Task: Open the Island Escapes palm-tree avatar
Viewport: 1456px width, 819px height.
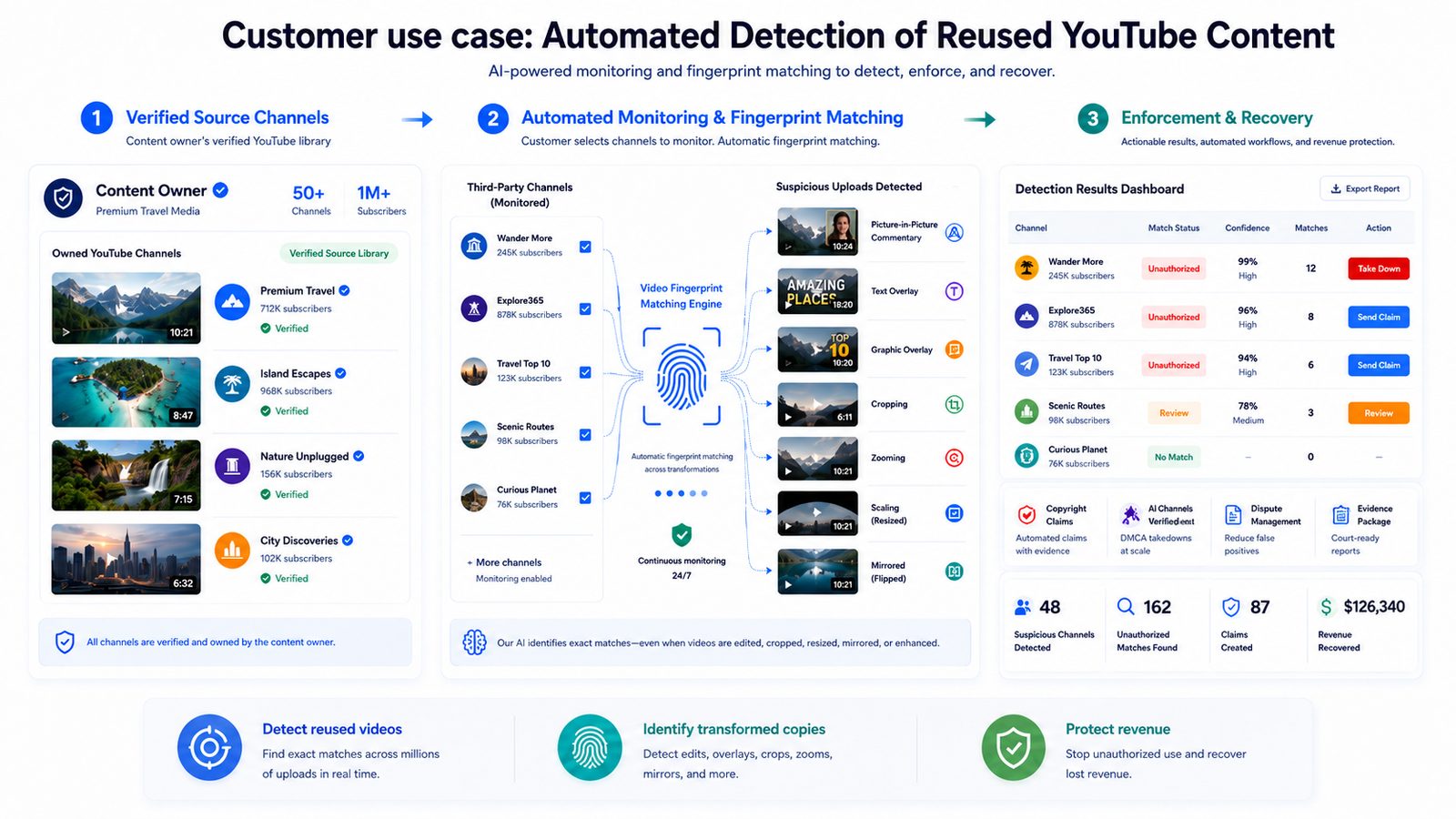Action: (232, 384)
